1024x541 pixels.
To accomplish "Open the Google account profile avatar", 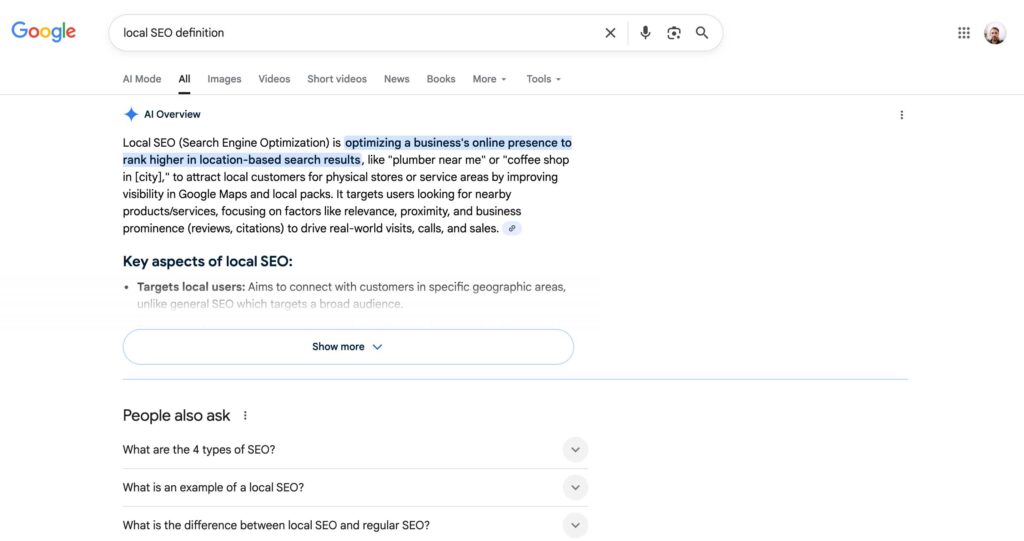I will click(x=995, y=33).
